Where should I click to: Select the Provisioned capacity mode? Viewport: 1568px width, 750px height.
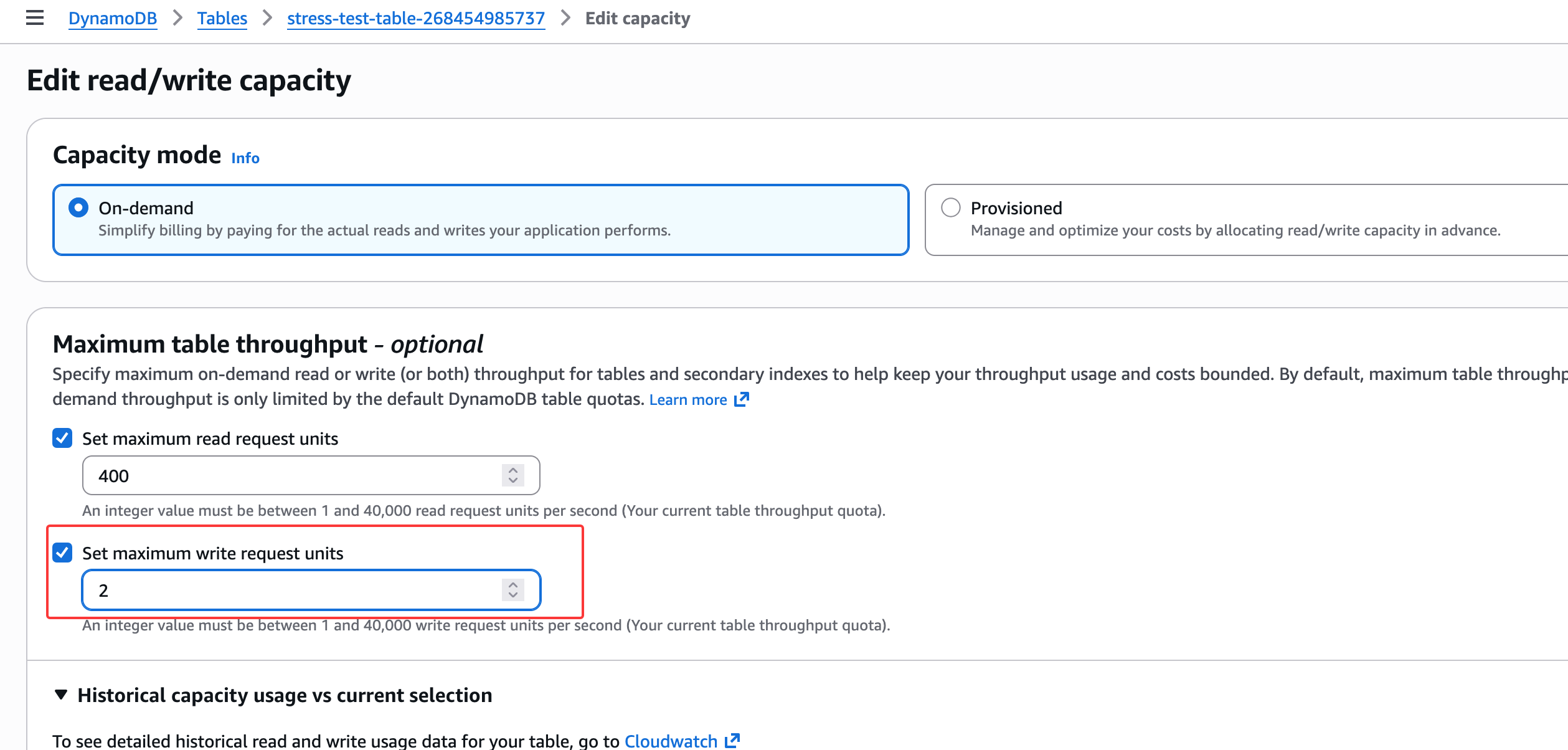[951, 207]
